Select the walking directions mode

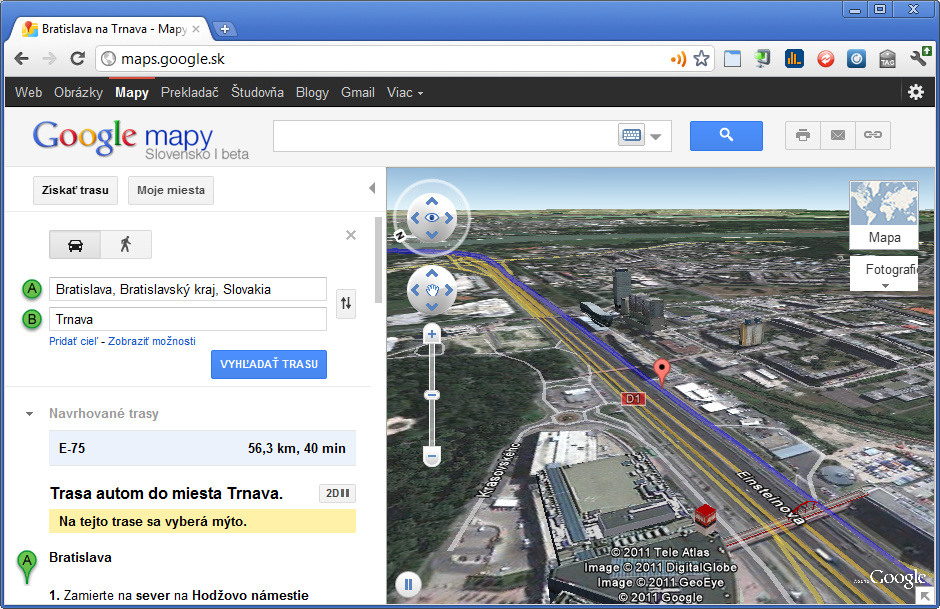pos(126,245)
